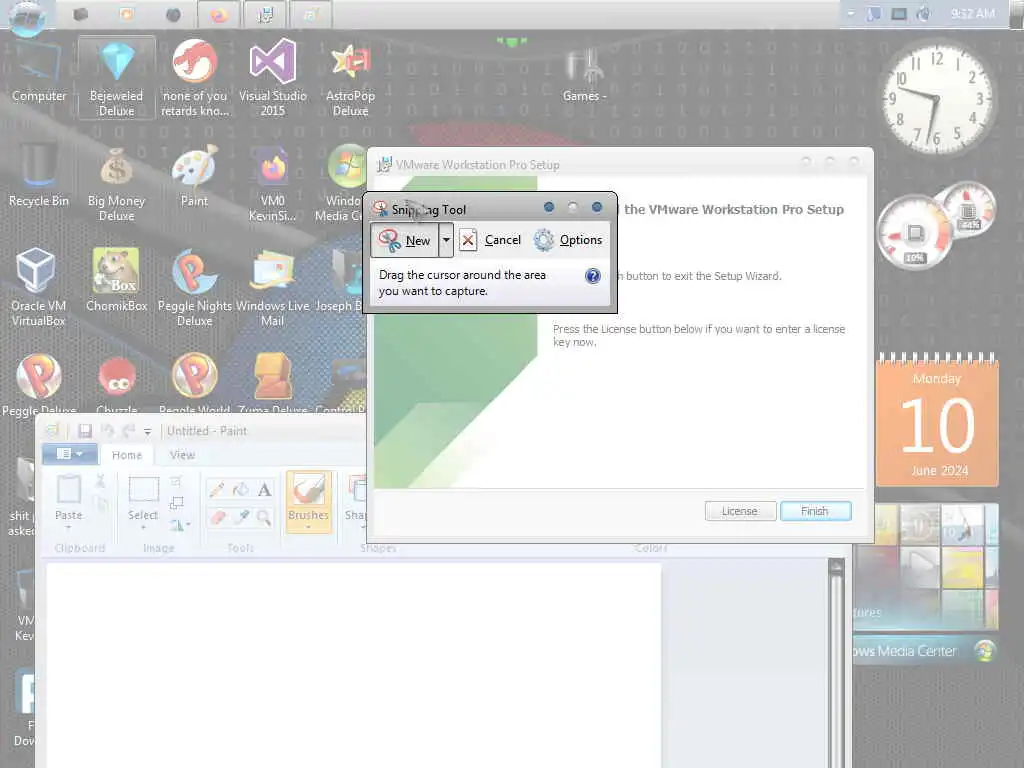Open the Paint desktop shortcut
This screenshot has width=1024, height=768.
(x=194, y=176)
